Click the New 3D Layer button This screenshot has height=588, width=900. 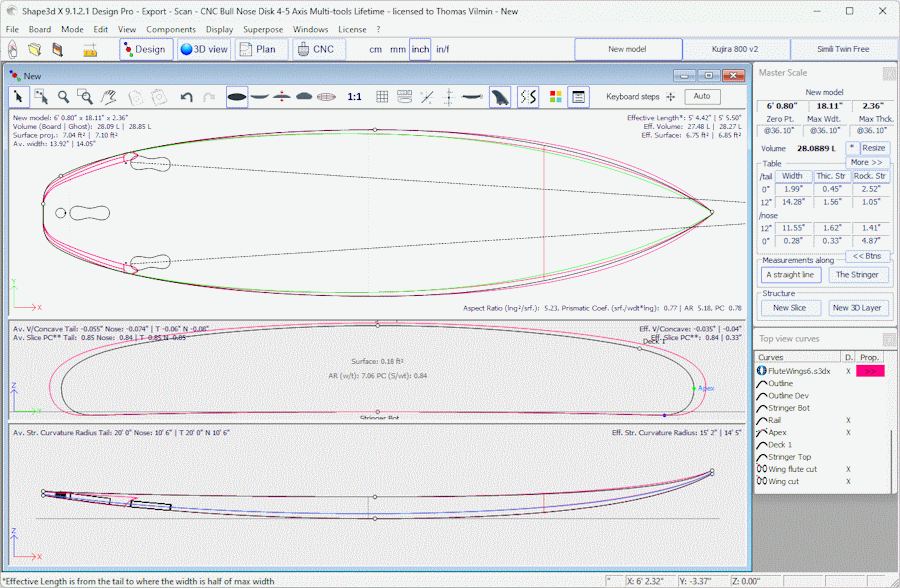click(x=856, y=308)
